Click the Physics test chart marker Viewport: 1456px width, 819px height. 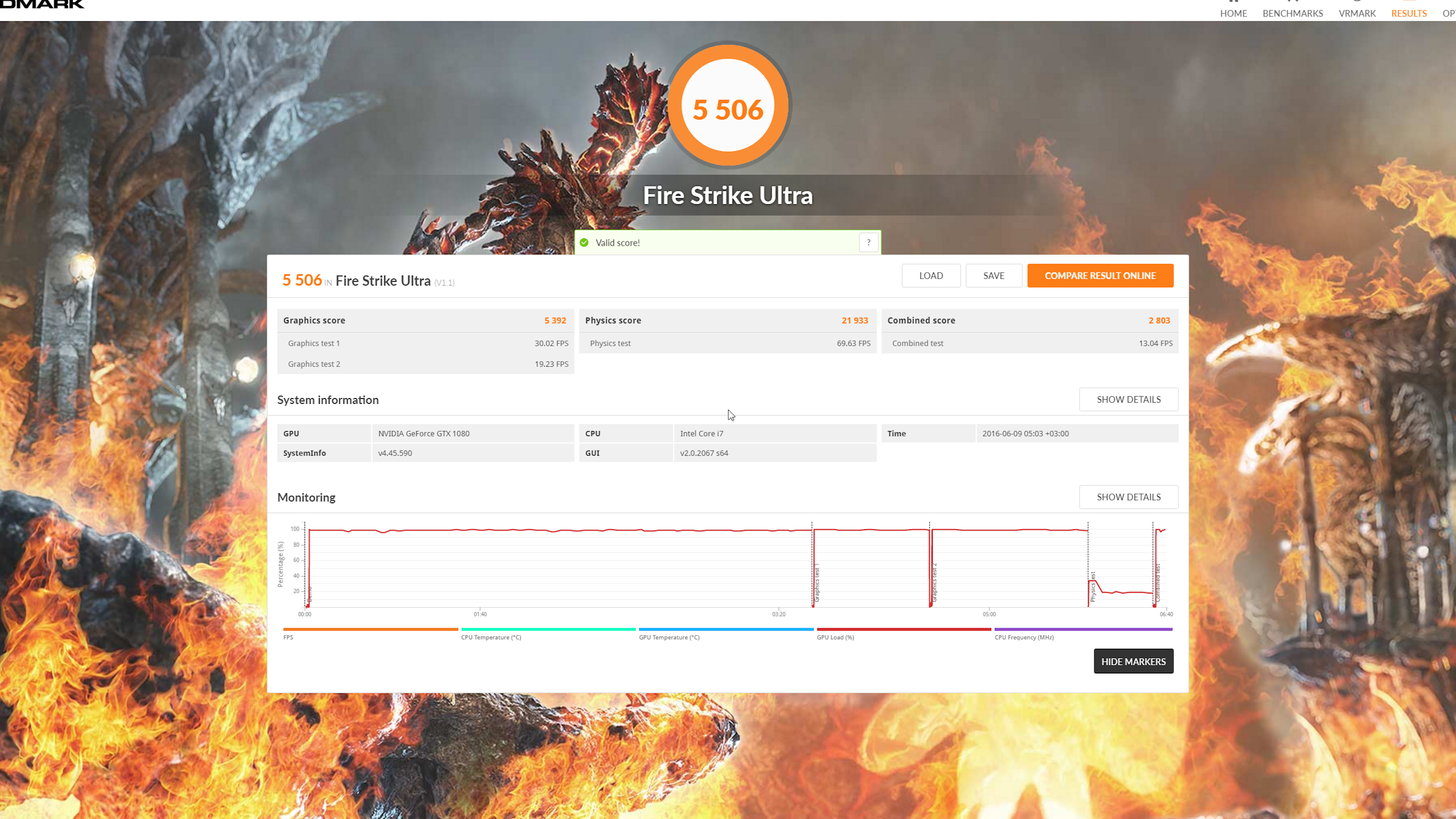[x=1092, y=587]
